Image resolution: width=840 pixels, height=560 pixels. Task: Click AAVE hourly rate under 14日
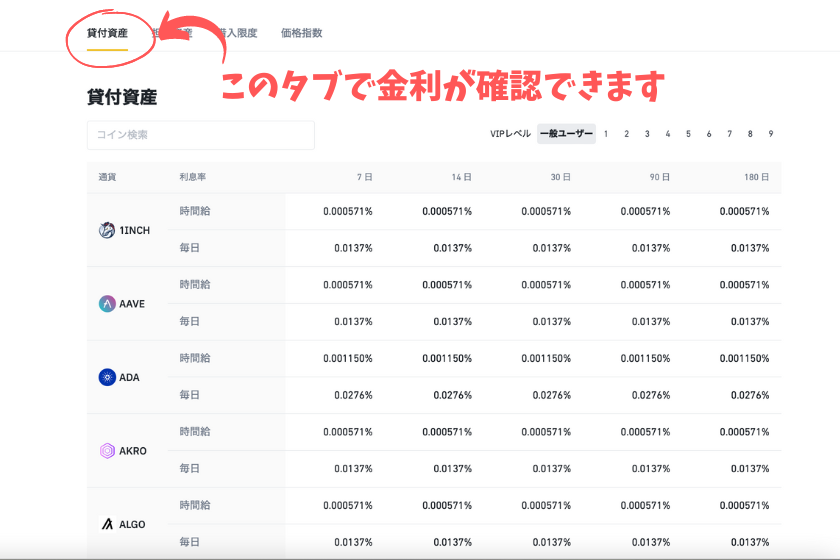click(447, 285)
